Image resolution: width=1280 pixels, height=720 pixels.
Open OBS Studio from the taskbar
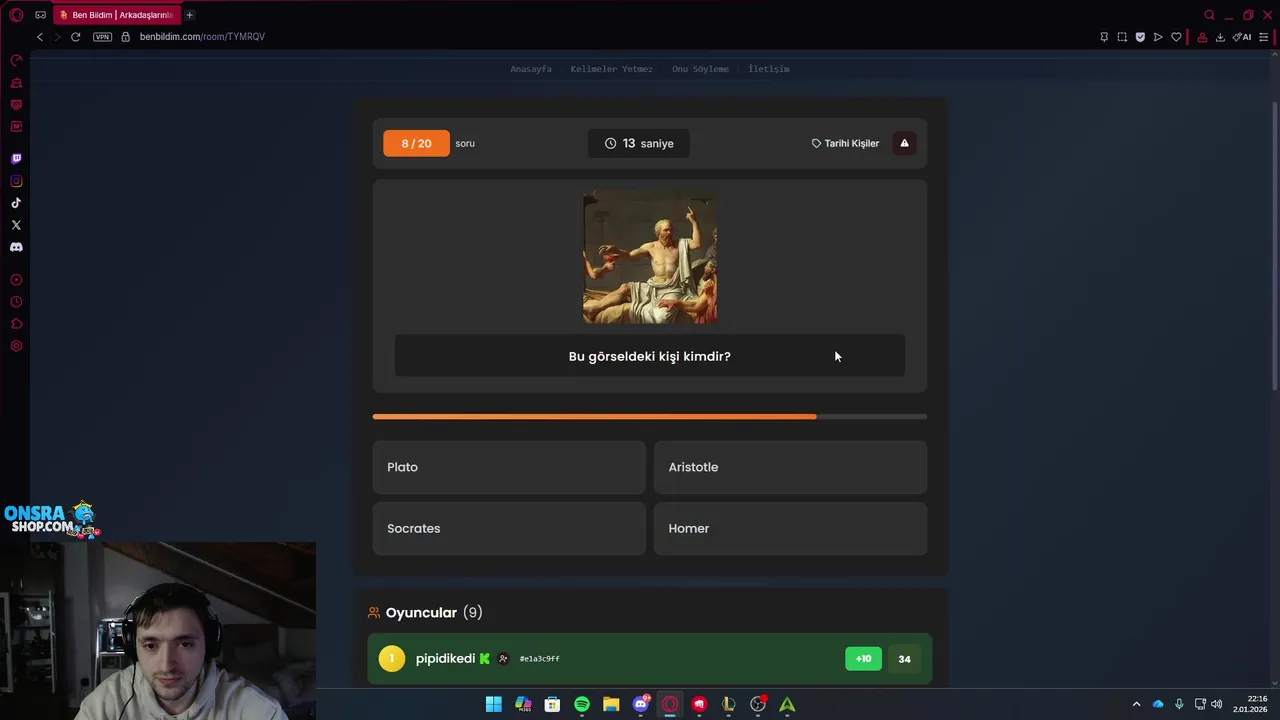click(x=758, y=704)
